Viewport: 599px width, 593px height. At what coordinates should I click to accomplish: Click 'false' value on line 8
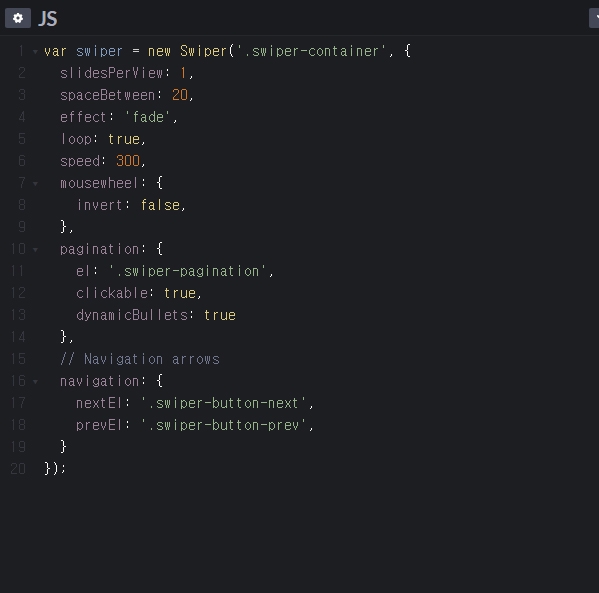(x=160, y=205)
